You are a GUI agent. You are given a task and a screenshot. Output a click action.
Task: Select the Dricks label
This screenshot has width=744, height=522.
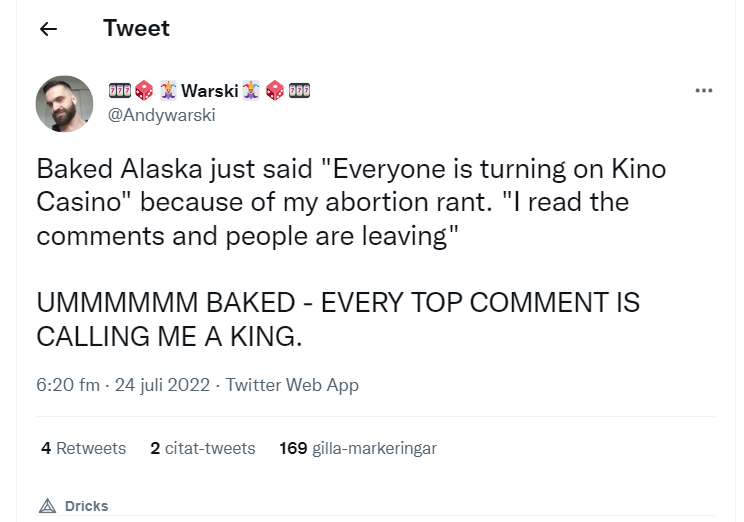(x=86, y=506)
